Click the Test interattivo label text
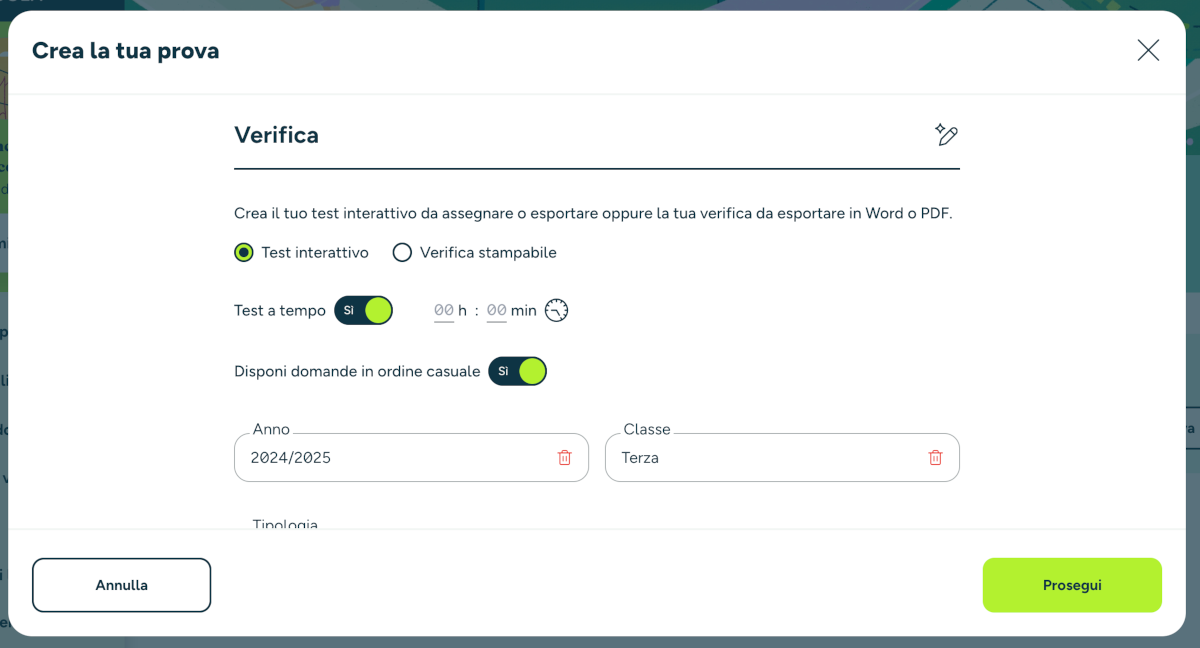This screenshot has width=1200, height=648. click(315, 253)
